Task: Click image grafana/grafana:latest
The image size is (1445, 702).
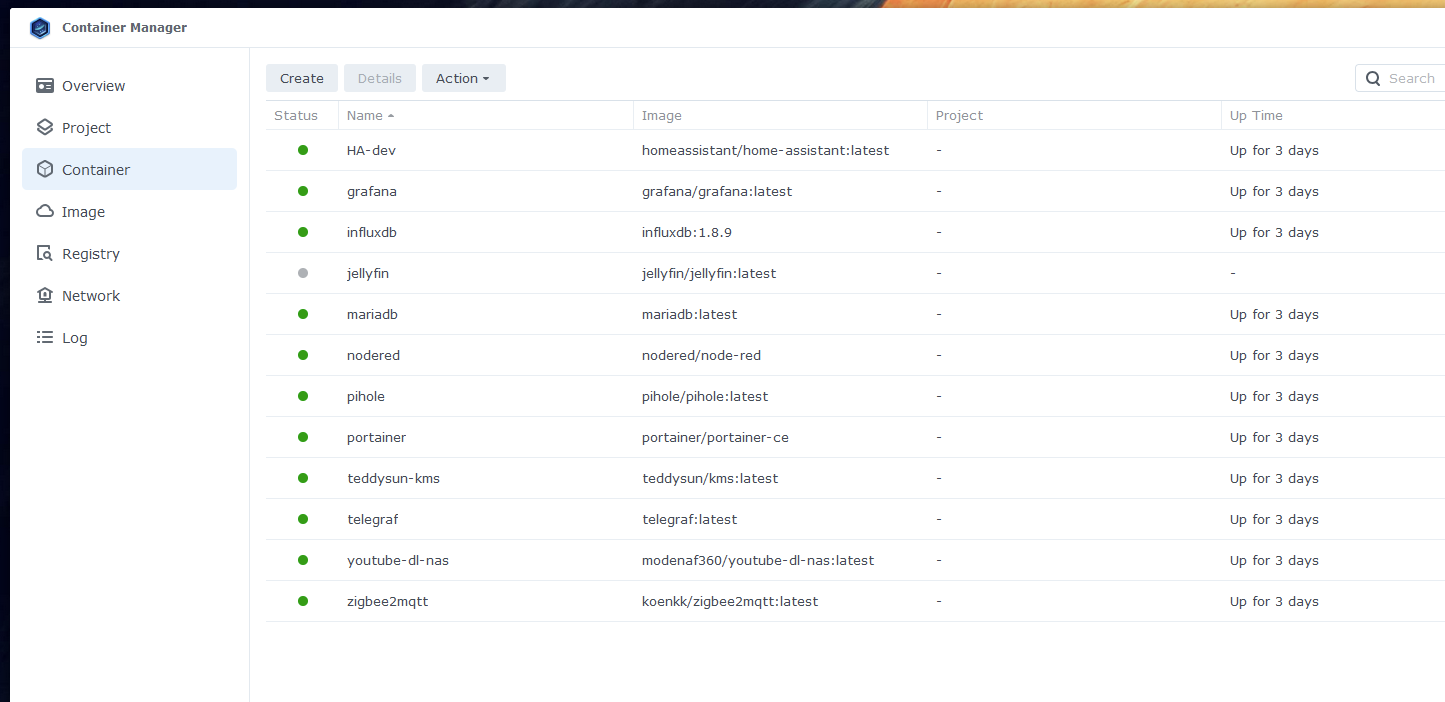Action: coord(717,191)
